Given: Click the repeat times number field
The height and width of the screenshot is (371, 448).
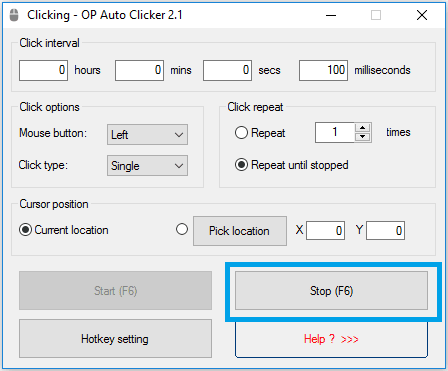Looking at the screenshot, I should pos(335,132).
